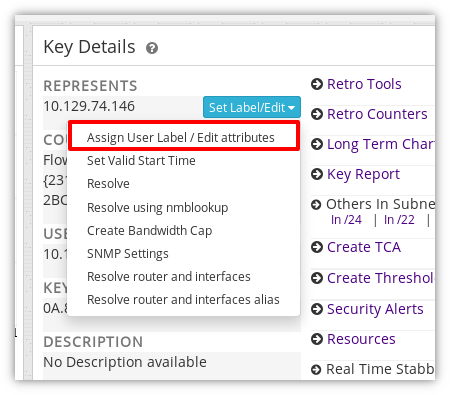The image size is (450, 395).
Task: Open the Retro Counters link
Action: 377,114
